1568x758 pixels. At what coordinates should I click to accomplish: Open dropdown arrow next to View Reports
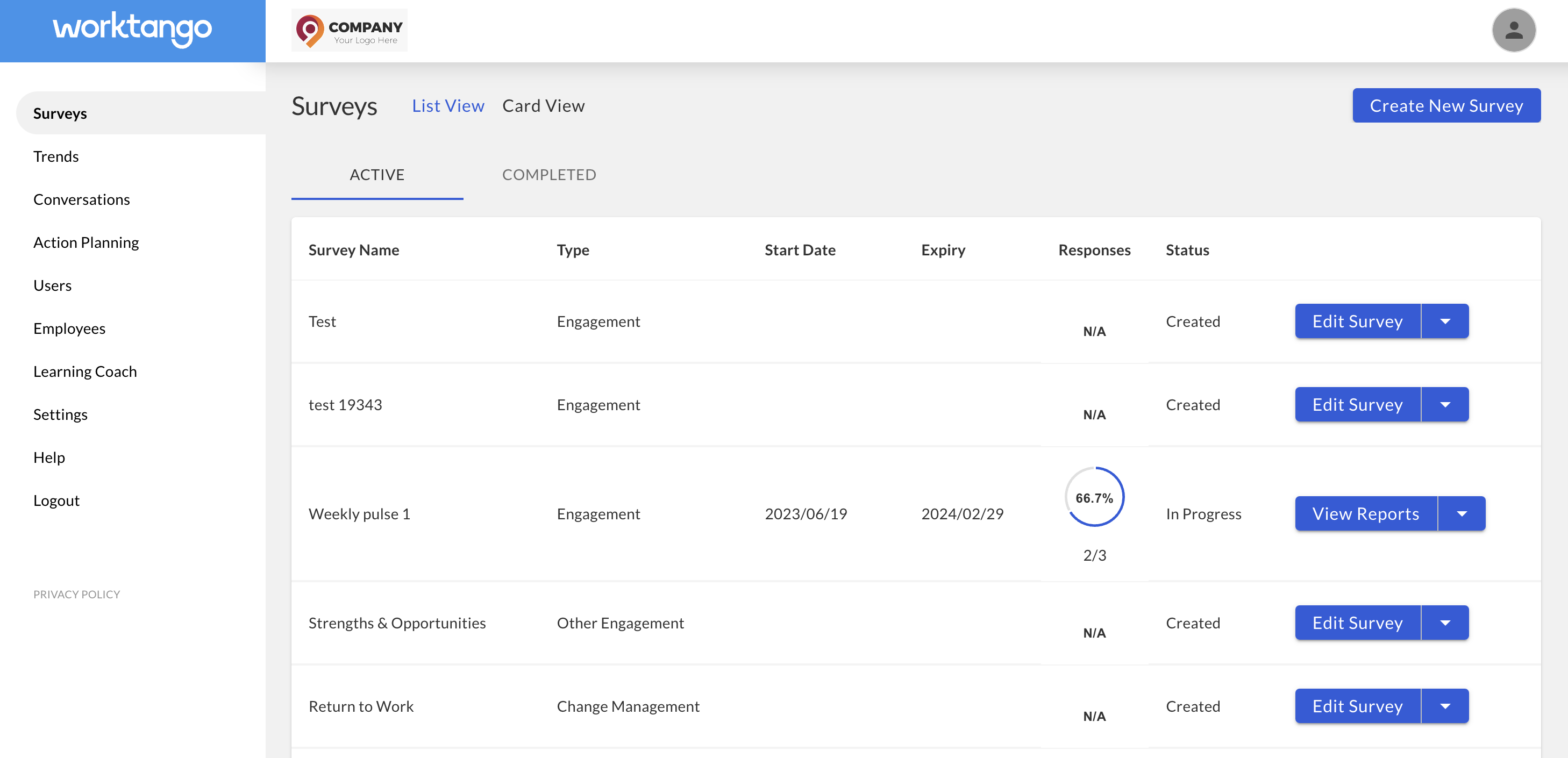(x=1462, y=513)
